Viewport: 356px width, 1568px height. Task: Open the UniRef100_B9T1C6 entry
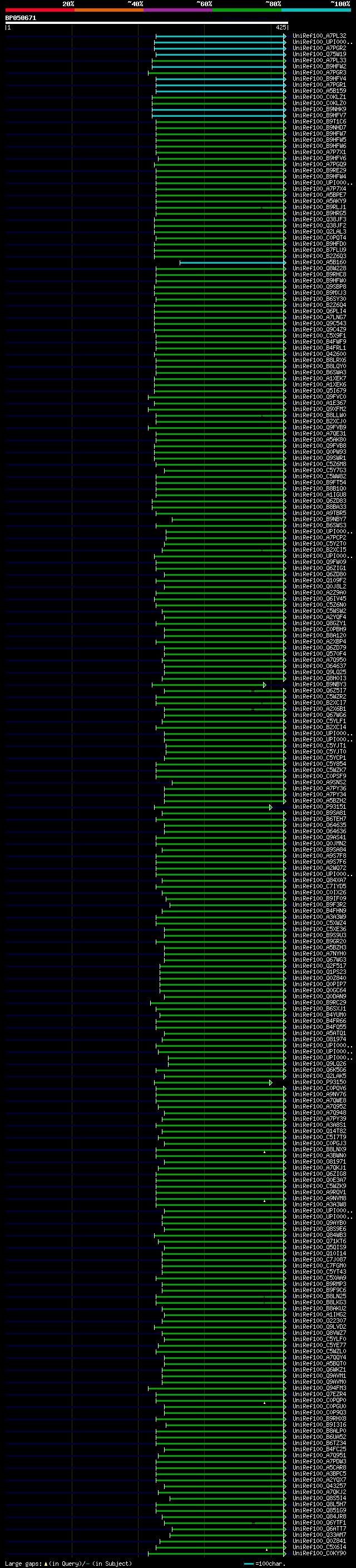pos(319,122)
